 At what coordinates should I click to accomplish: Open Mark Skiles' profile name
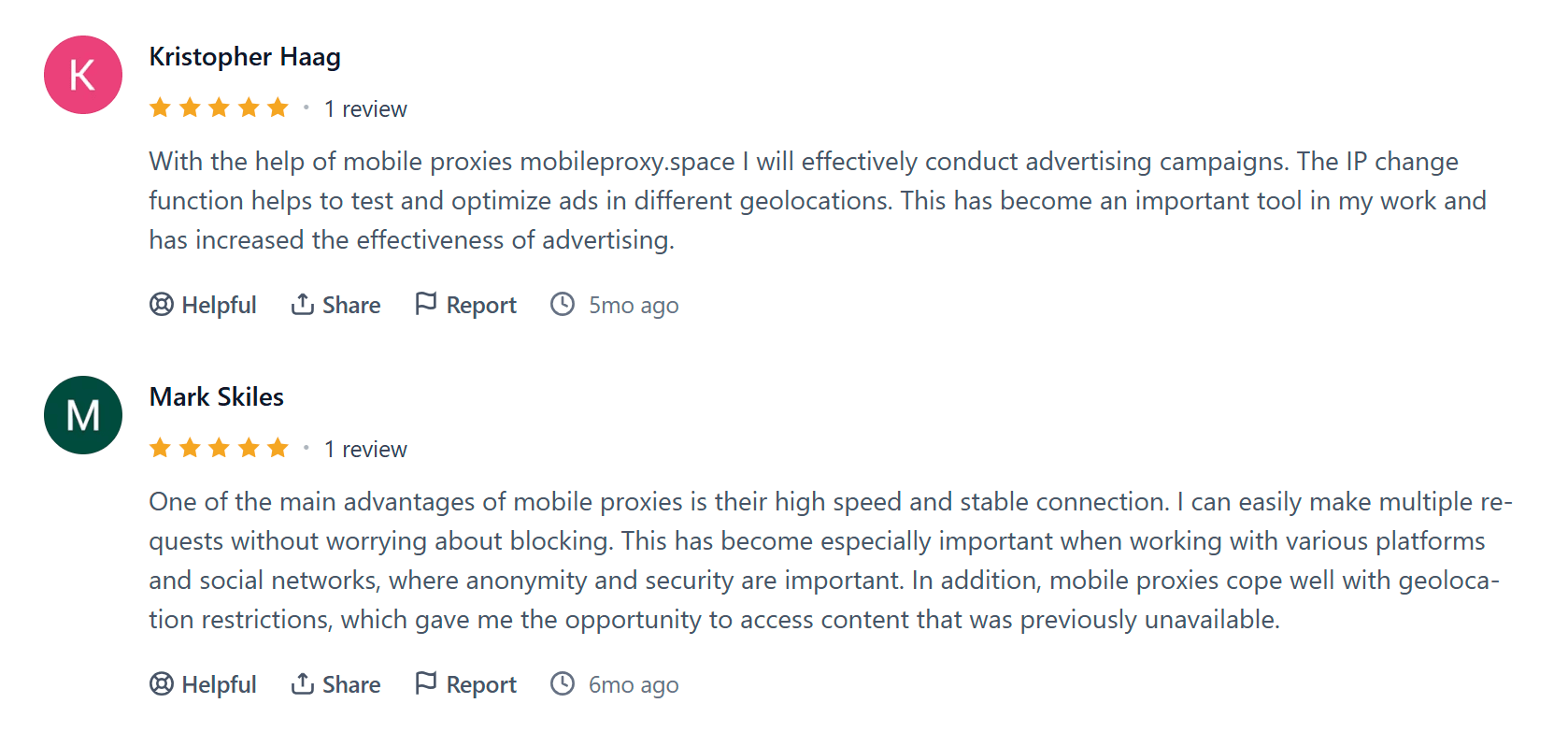[217, 397]
